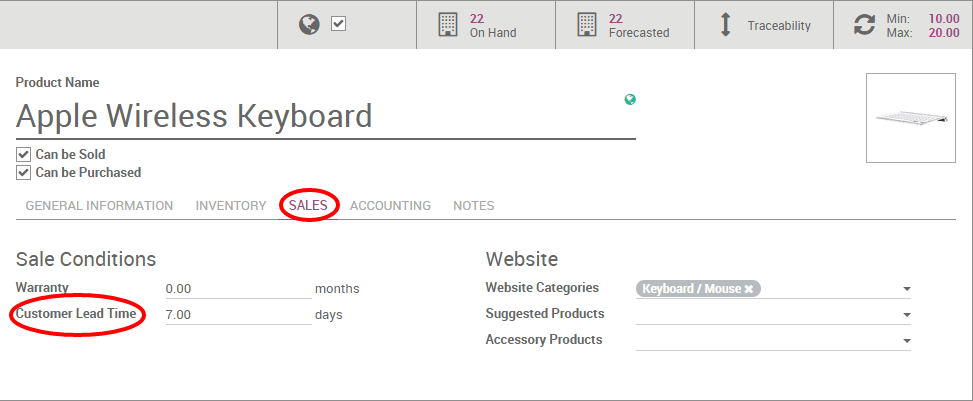The image size is (973, 401).
Task: Click the reordering rules refresh icon
Action: click(x=864, y=25)
